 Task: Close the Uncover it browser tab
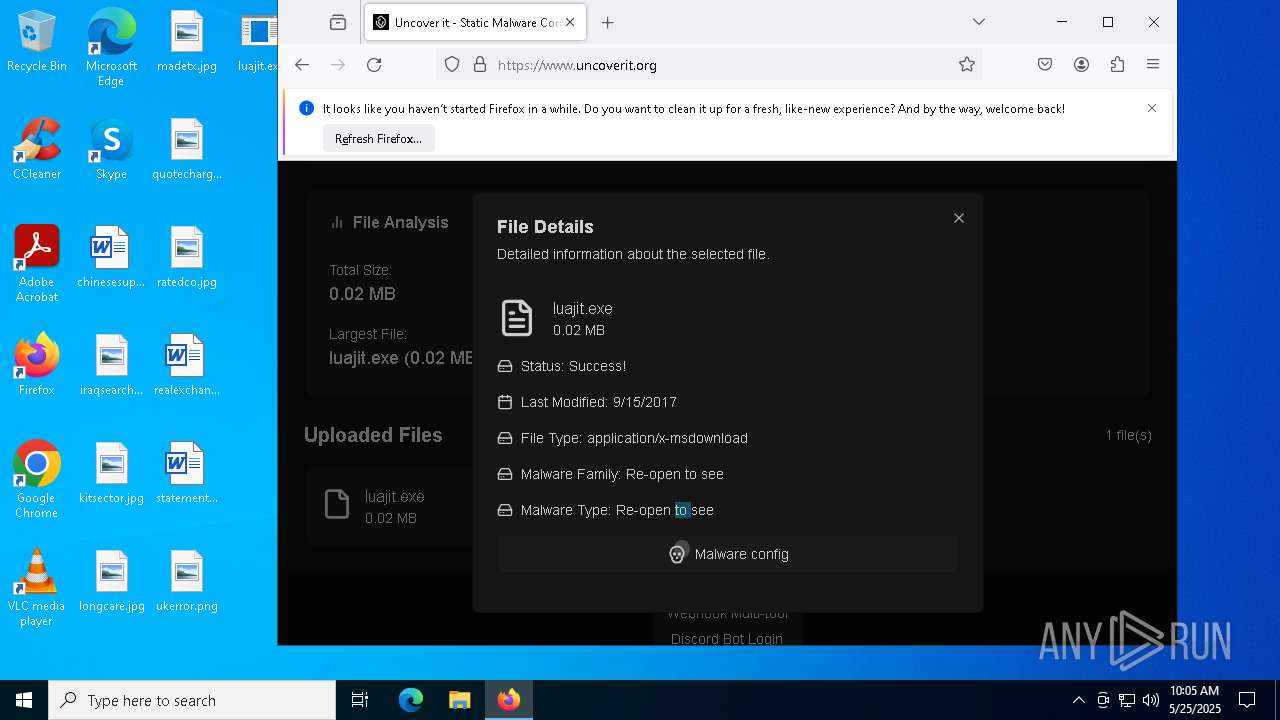(571, 22)
